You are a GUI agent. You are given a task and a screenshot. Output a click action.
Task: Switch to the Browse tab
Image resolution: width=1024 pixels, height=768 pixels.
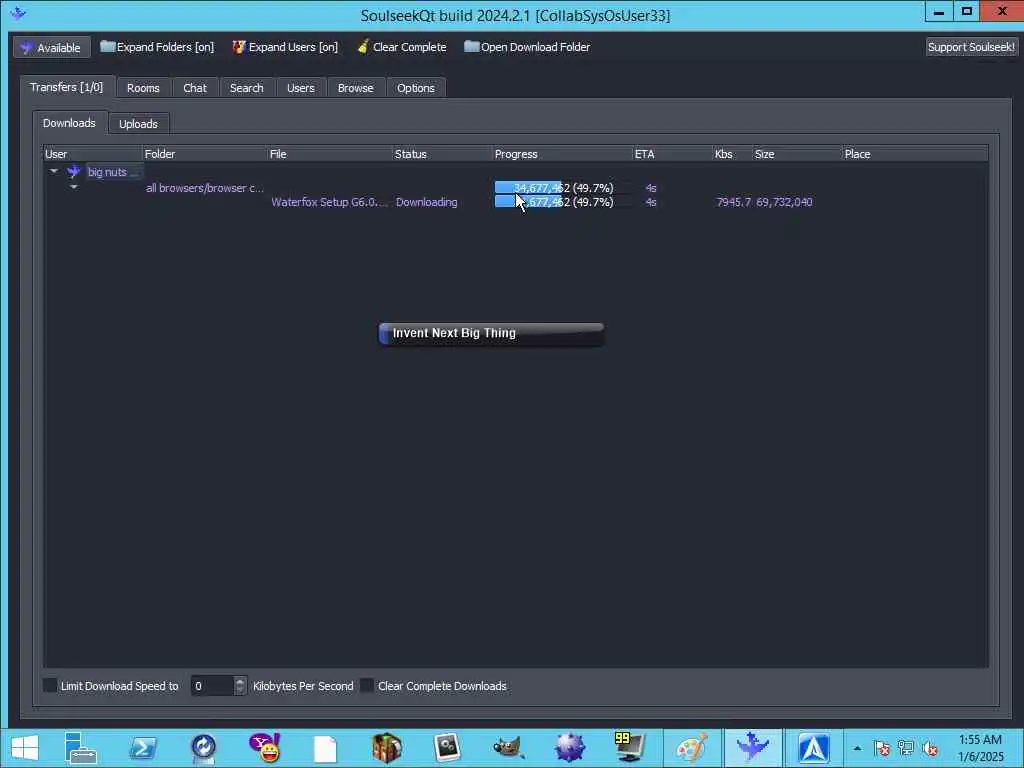tap(355, 88)
